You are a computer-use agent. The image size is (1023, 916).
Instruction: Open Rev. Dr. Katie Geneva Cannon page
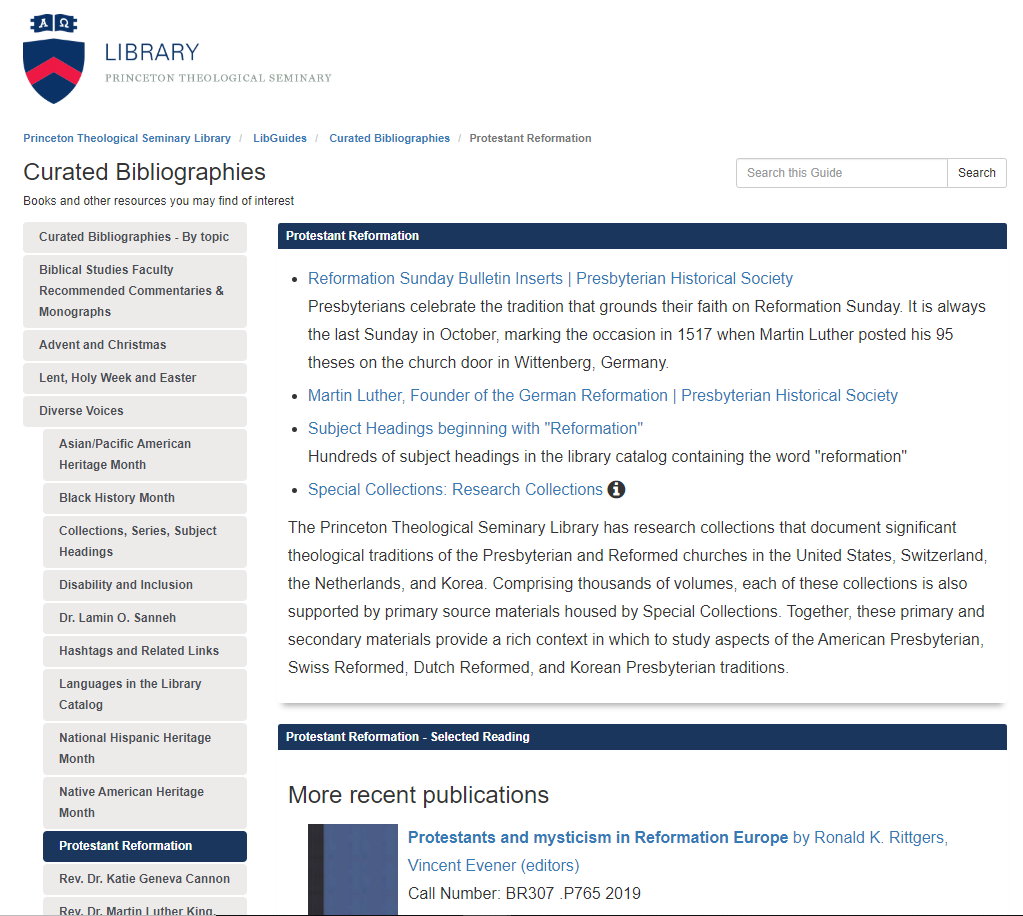(x=145, y=879)
